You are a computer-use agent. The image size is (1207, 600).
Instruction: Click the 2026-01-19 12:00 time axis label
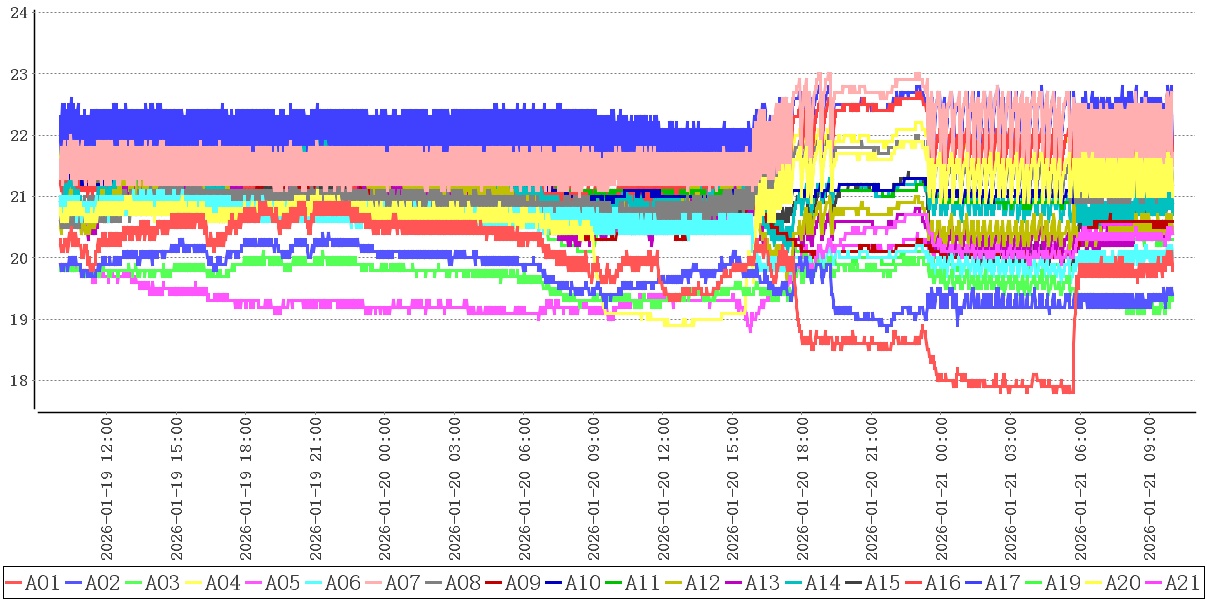pyautogui.click(x=106, y=490)
